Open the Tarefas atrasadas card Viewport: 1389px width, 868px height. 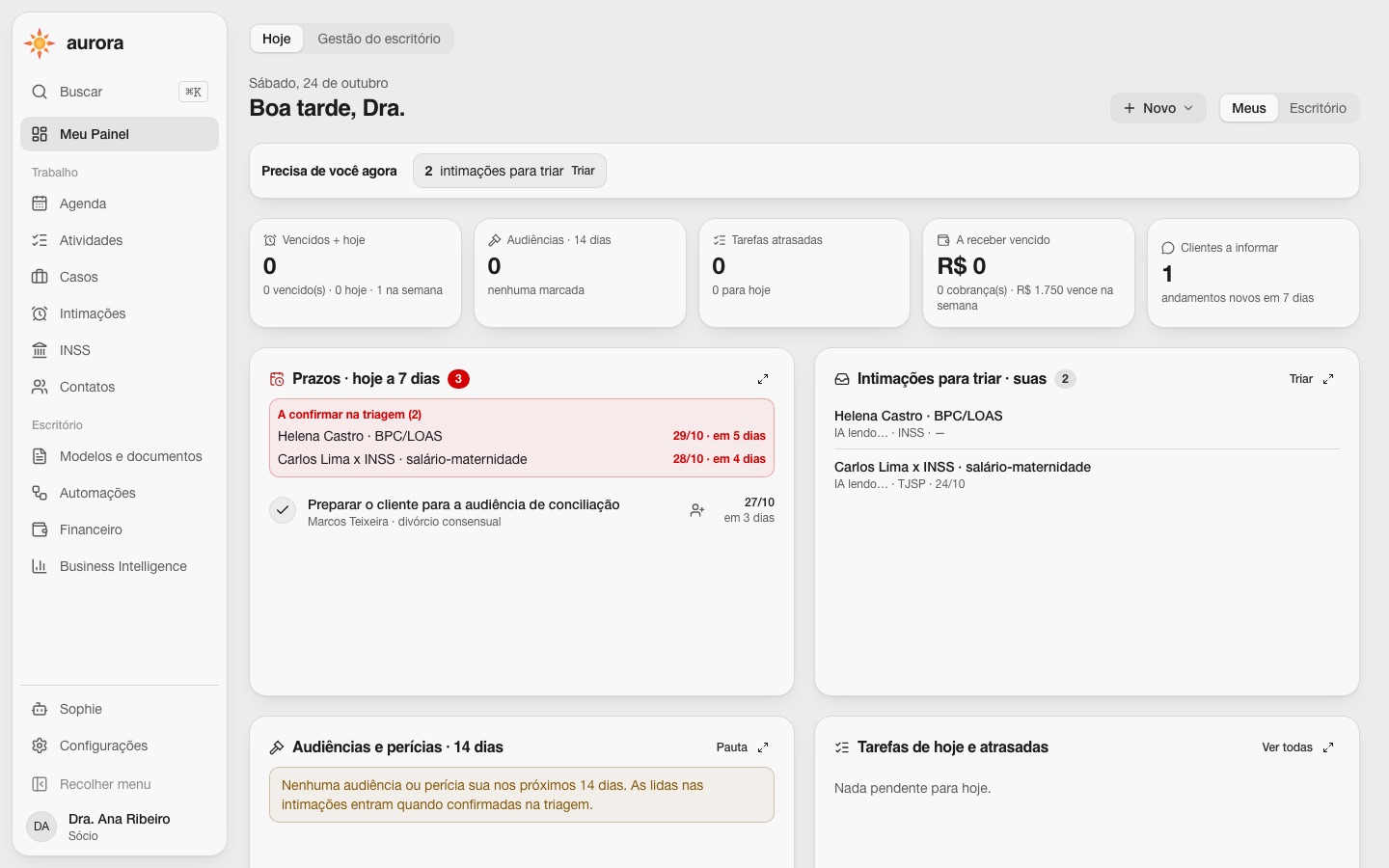804,273
